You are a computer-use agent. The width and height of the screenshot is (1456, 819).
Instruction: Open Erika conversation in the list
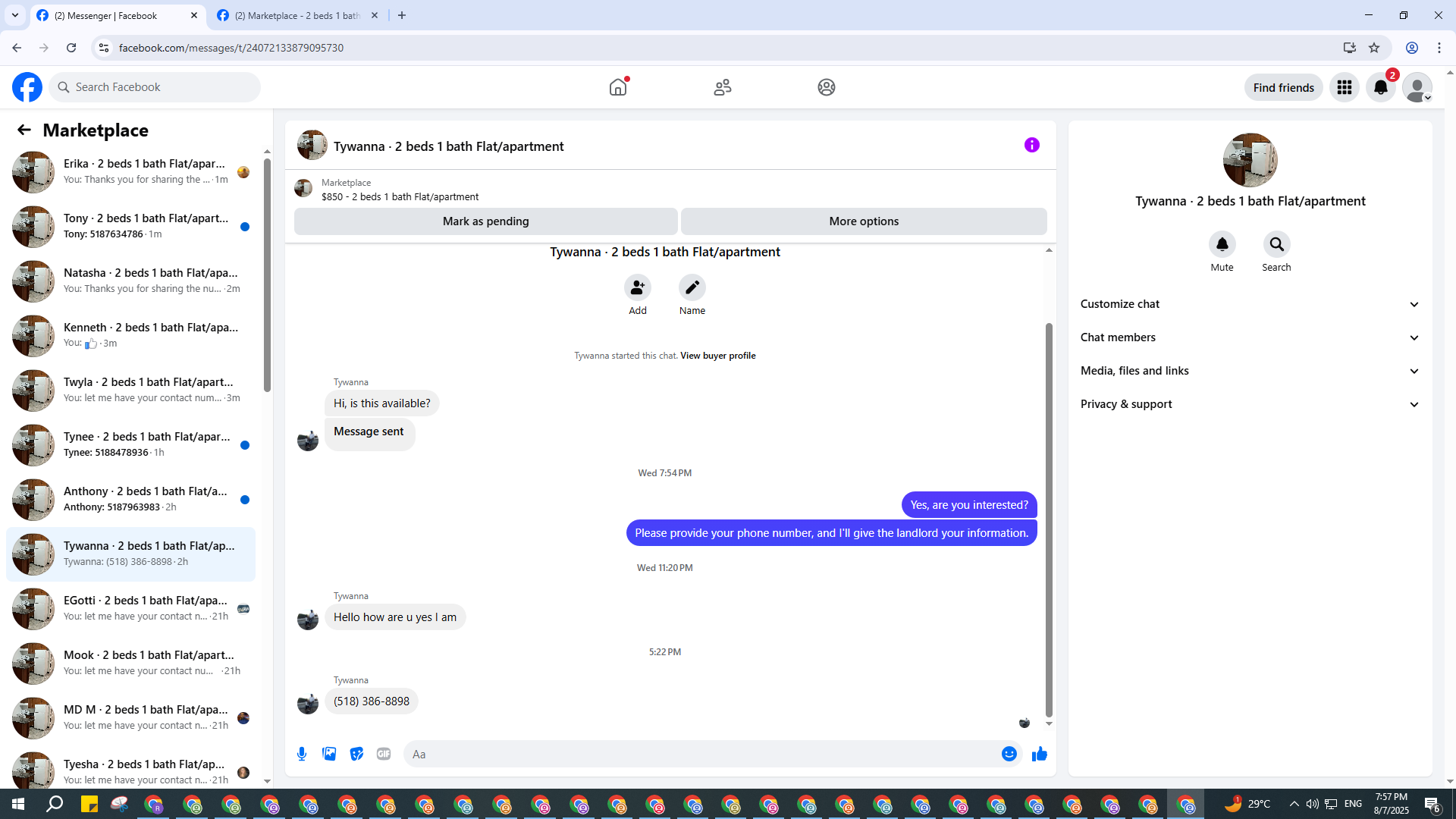click(x=130, y=171)
